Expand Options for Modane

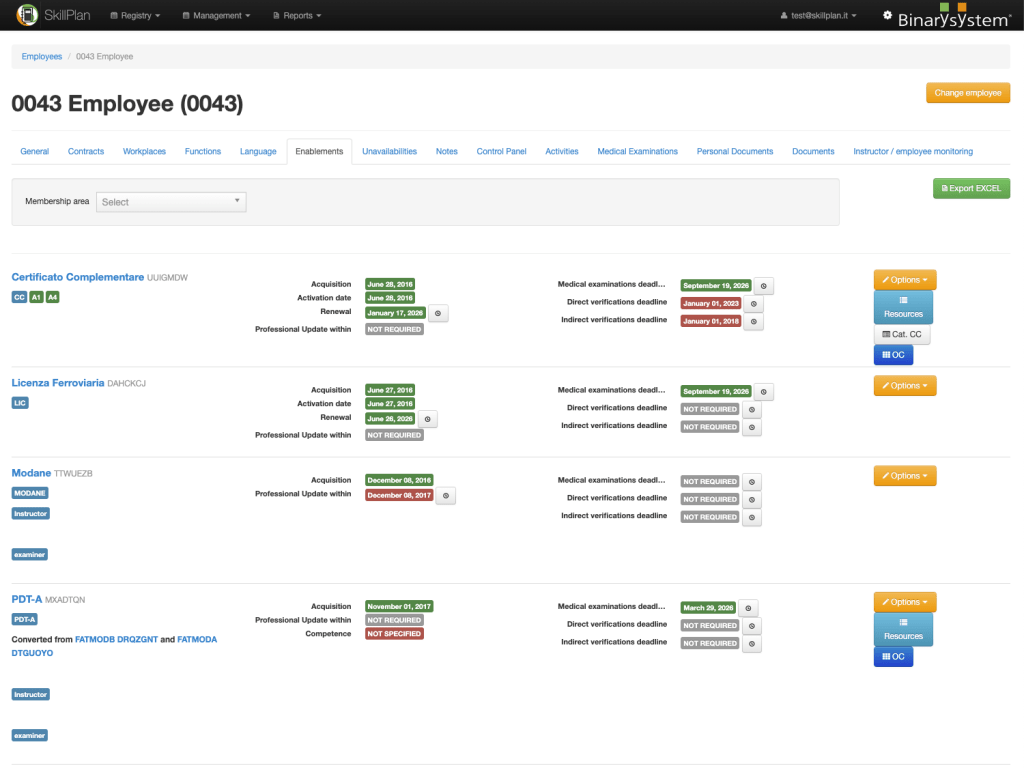(905, 475)
